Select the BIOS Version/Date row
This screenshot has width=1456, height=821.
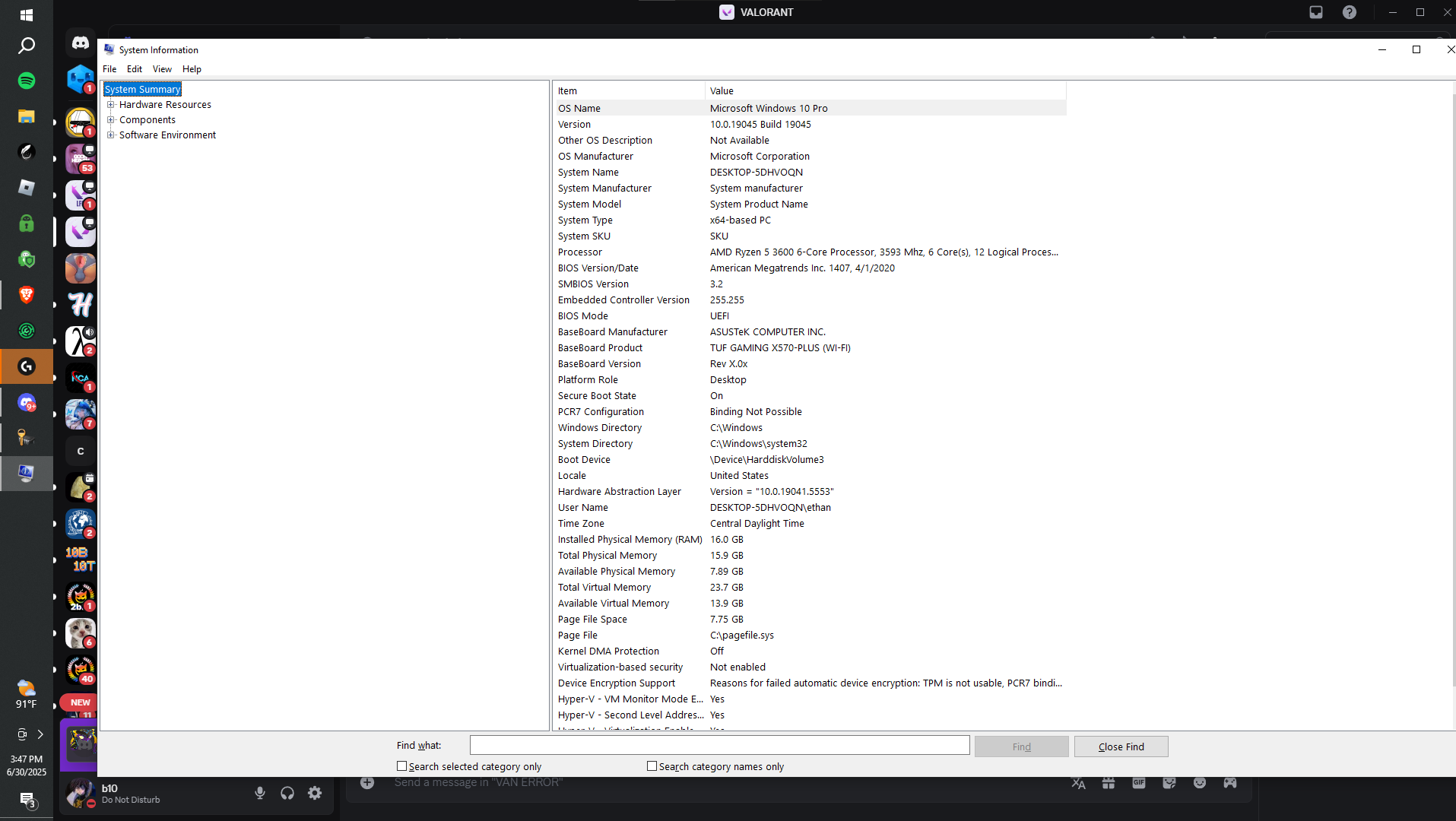click(x=810, y=268)
